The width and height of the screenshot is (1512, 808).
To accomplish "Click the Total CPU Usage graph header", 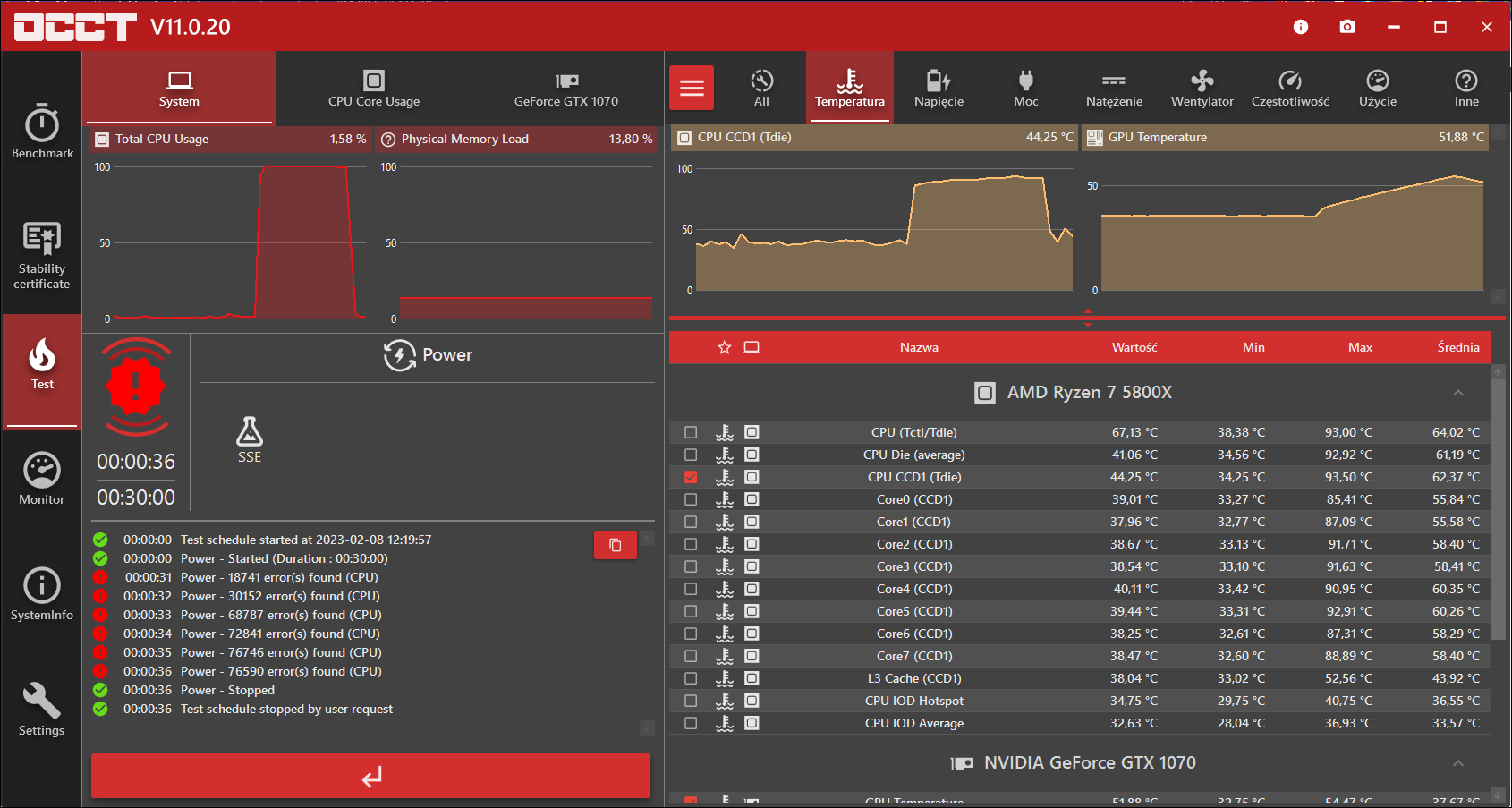I will [x=230, y=139].
